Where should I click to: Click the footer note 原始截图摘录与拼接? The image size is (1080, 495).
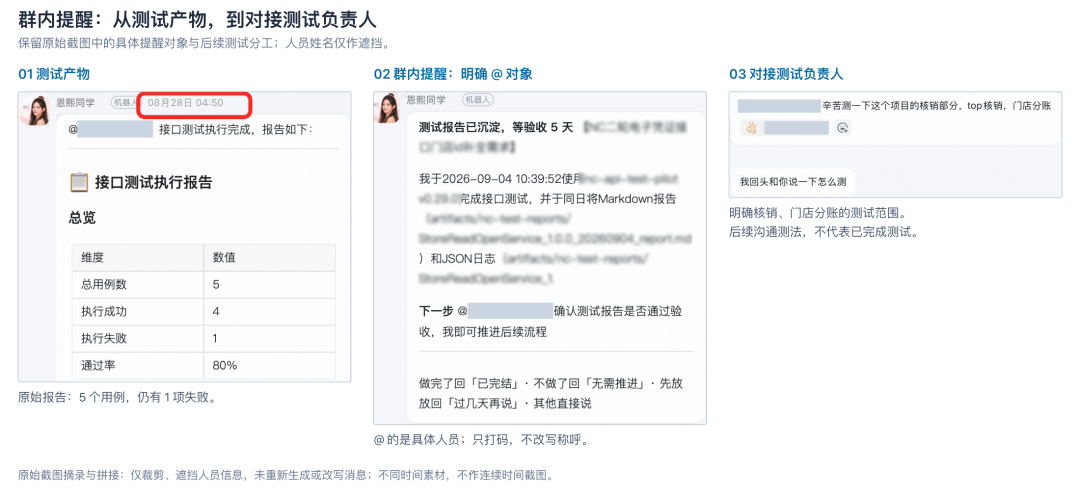(286, 474)
